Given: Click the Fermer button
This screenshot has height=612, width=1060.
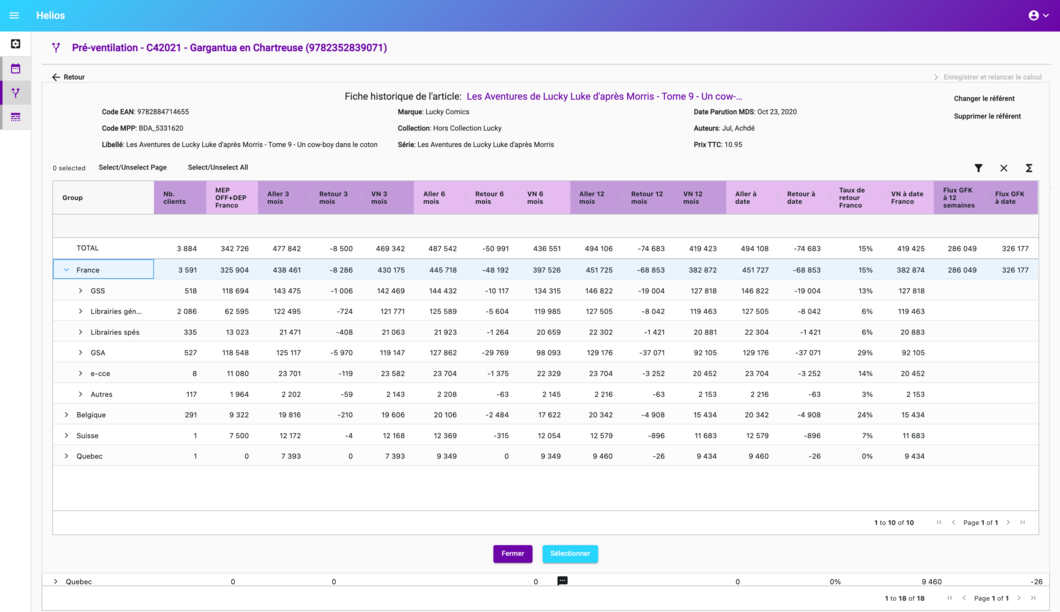Looking at the screenshot, I should 512,554.
